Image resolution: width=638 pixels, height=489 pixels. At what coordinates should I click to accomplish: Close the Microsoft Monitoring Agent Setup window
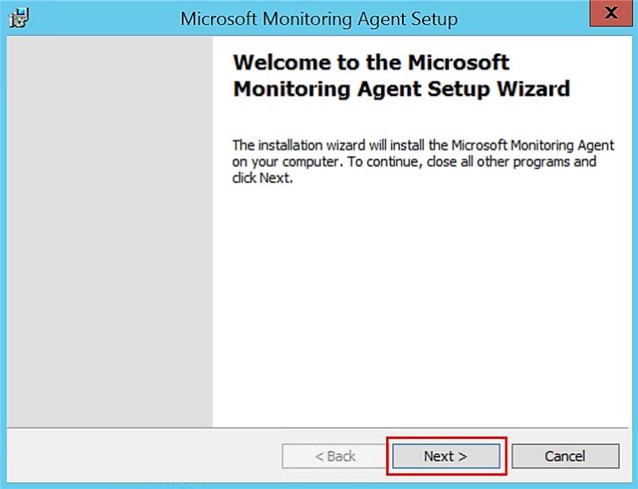click(x=611, y=13)
